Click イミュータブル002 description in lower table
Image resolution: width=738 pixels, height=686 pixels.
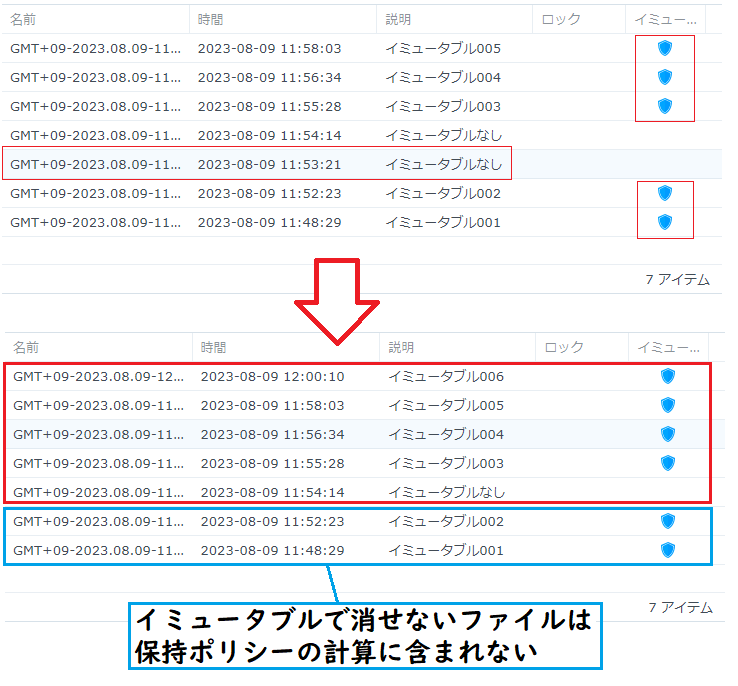[x=446, y=521]
